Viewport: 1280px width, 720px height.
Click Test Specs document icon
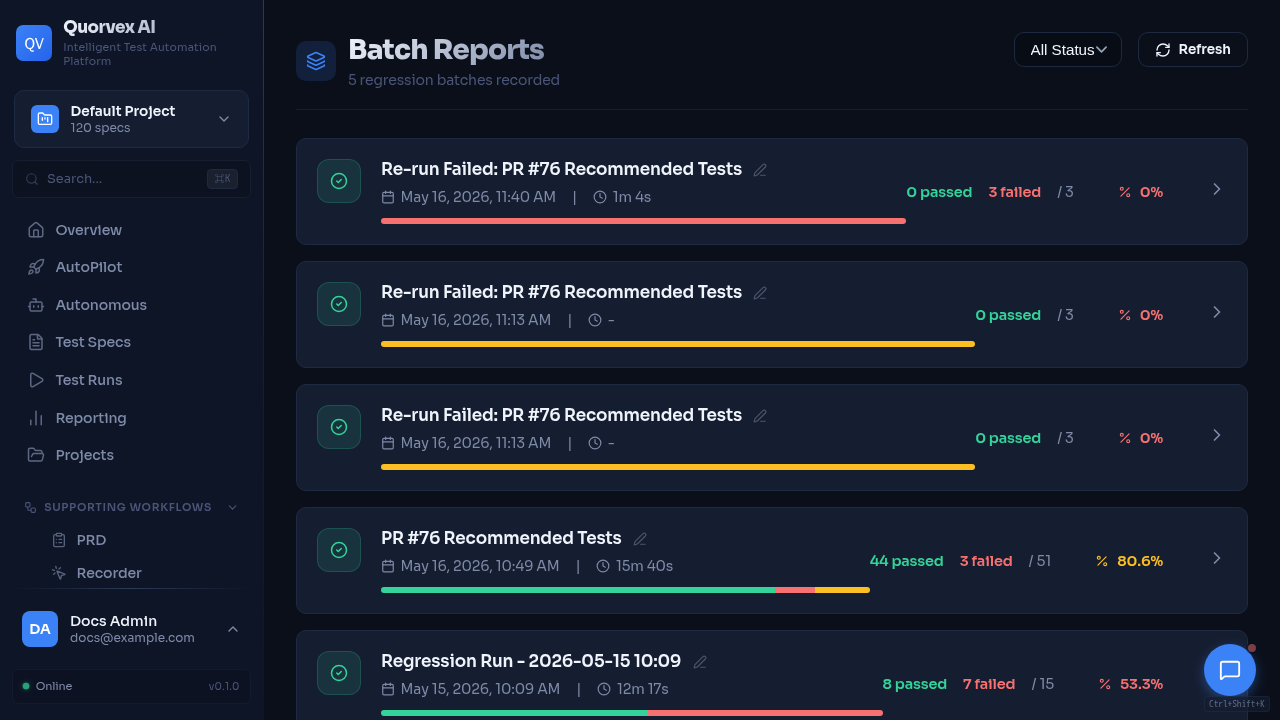tap(36, 342)
